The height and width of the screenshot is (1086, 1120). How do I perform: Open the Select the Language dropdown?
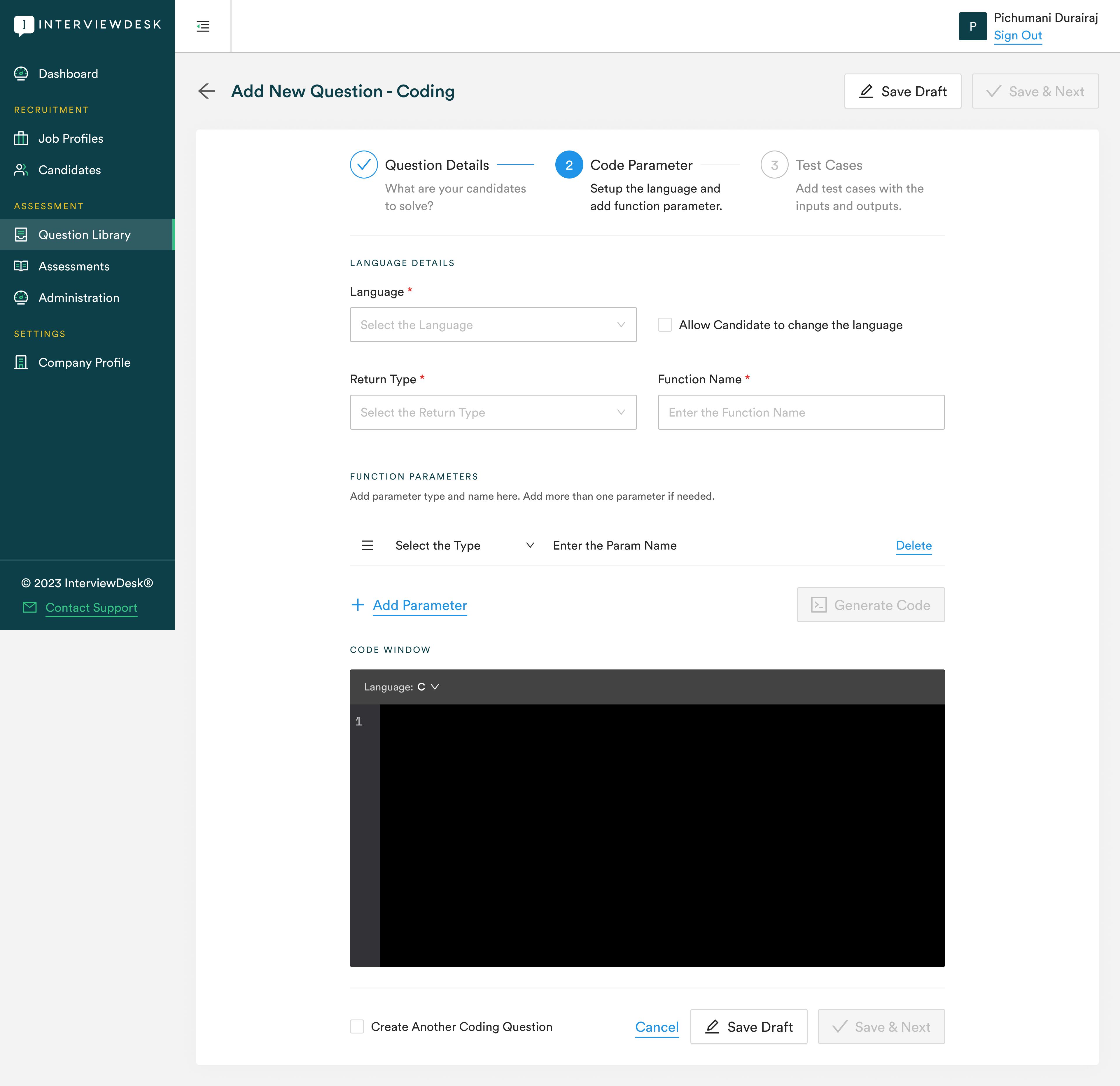[493, 325]
